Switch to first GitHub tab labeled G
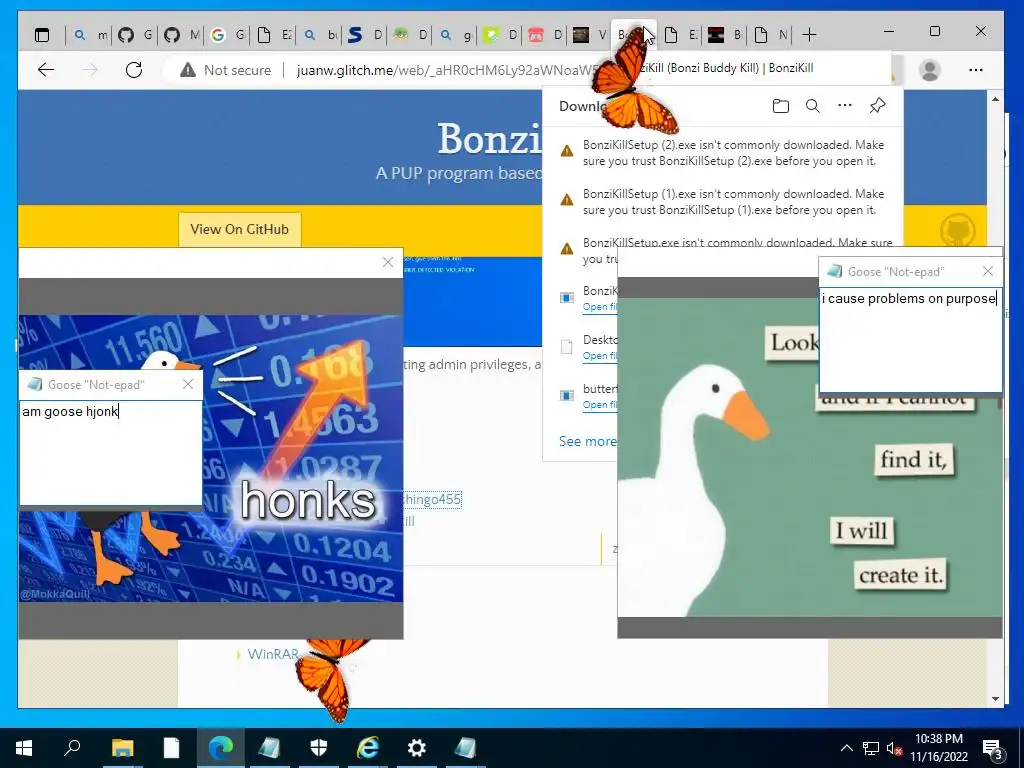The image size is (1024, 768). coord(135,35)
